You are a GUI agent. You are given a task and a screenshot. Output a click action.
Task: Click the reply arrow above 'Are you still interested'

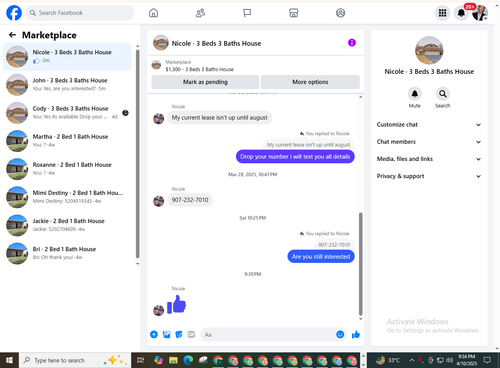pos(302,234)
